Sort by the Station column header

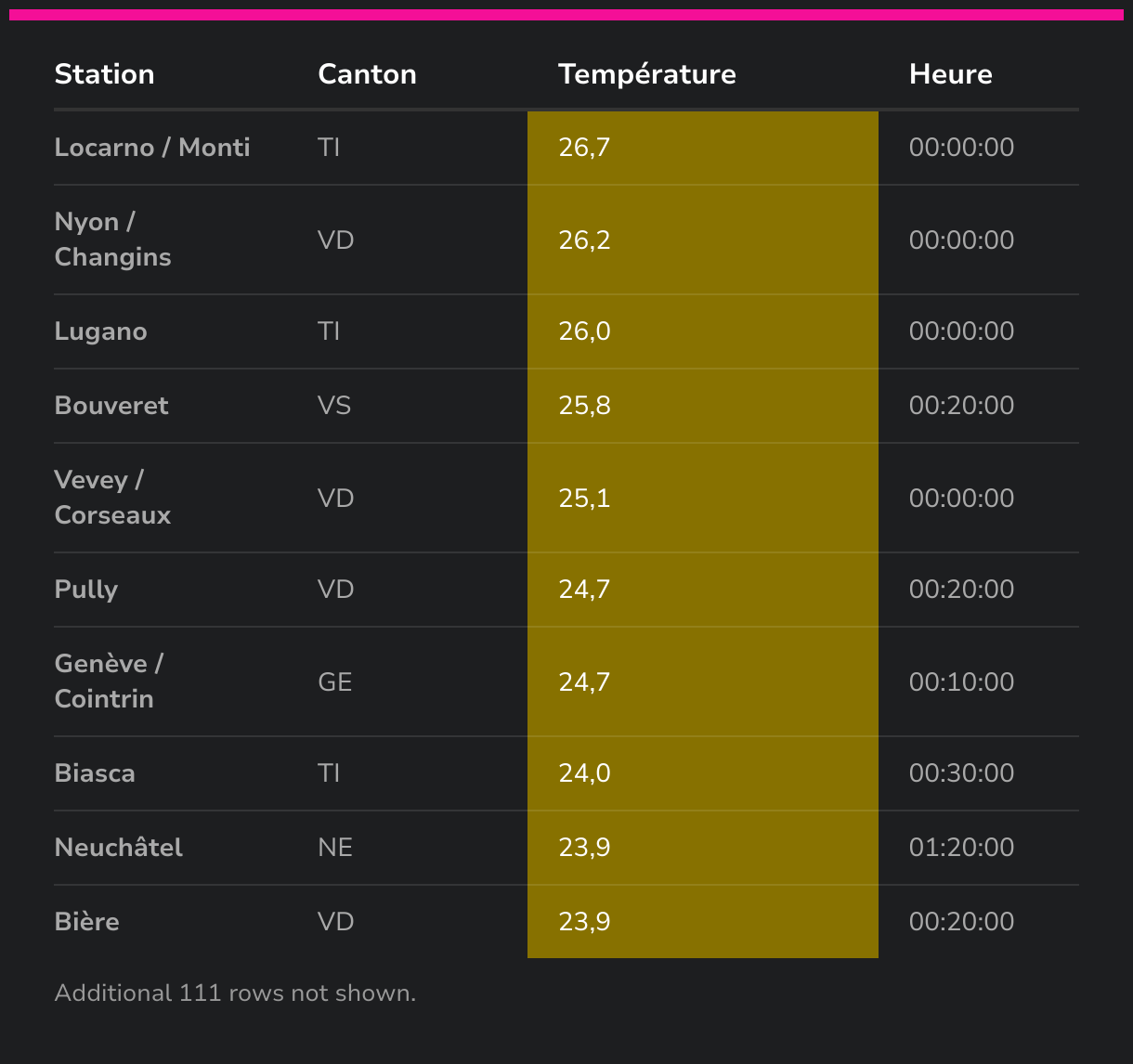pos(104,74)
